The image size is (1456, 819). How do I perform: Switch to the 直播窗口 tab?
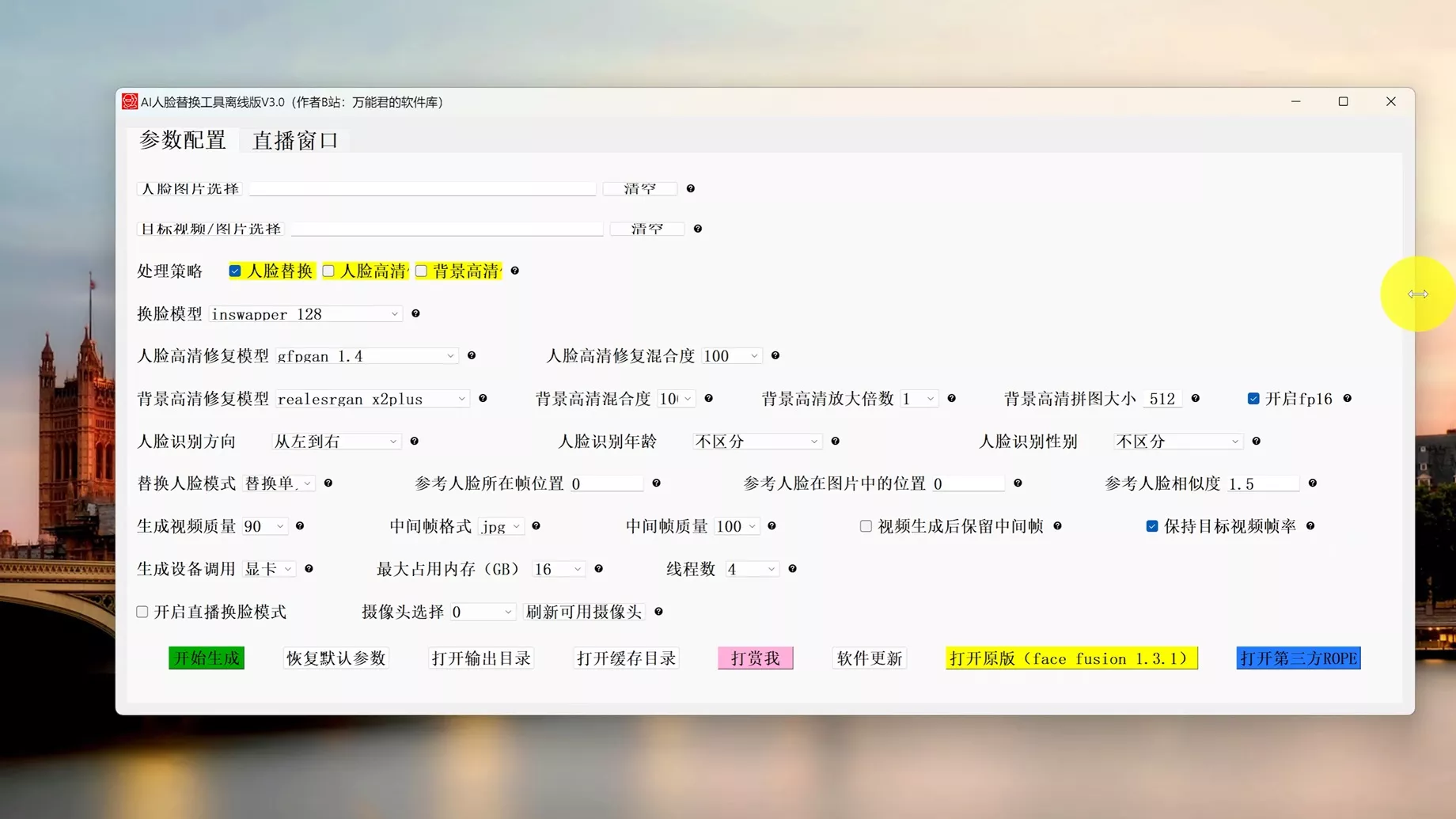295,139
